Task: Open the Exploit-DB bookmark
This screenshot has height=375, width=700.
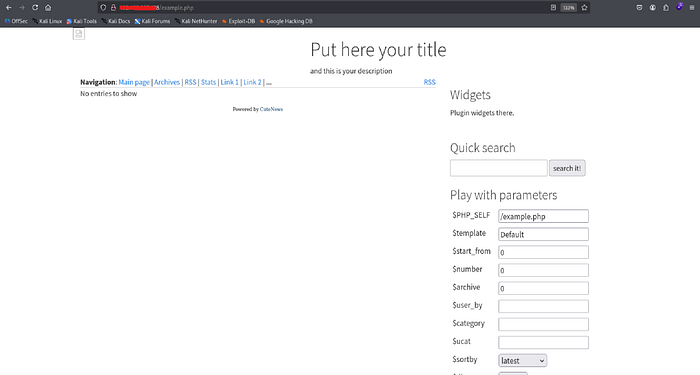Action: (x=238, y=21)
